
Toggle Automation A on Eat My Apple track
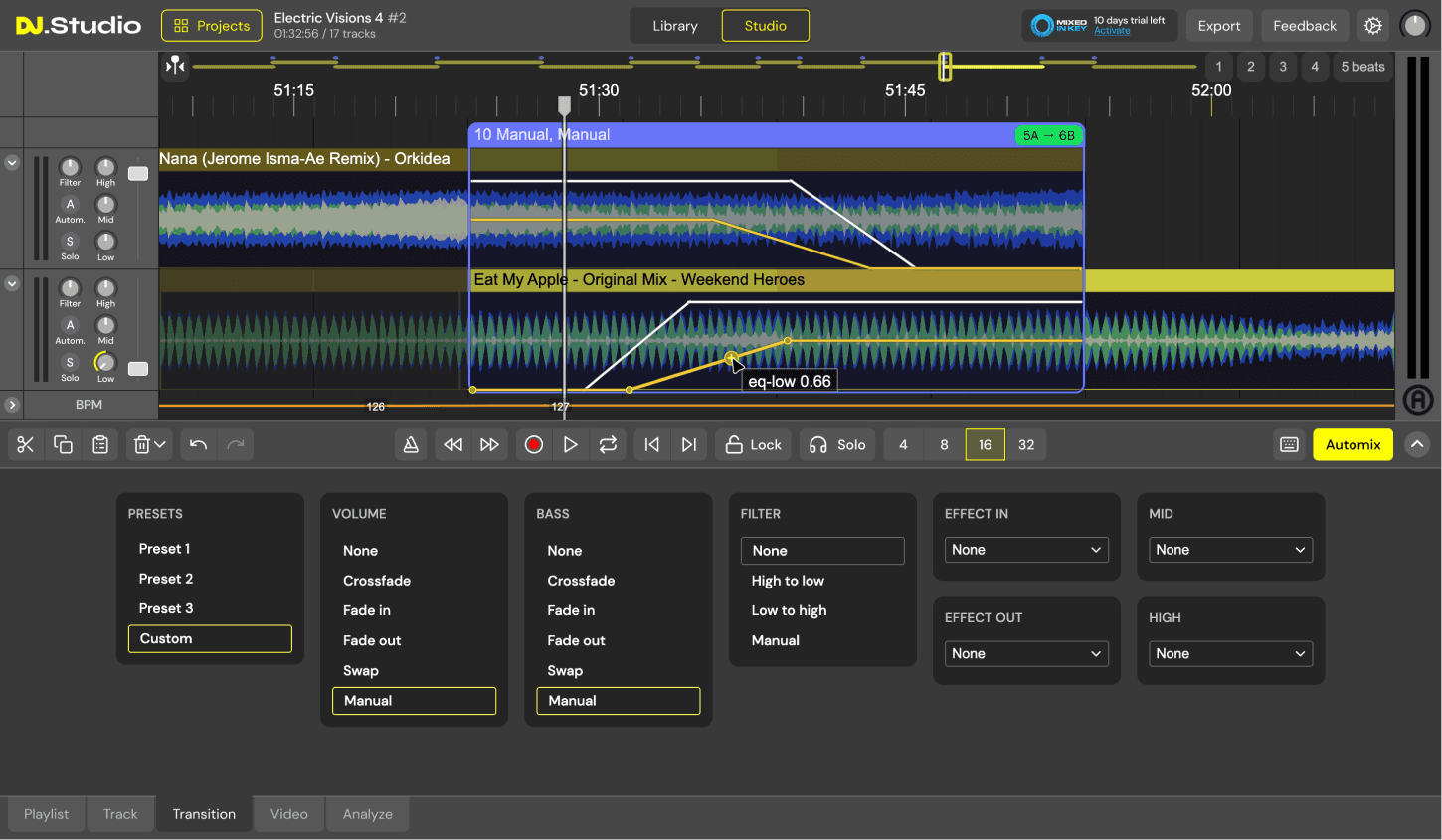70,325
